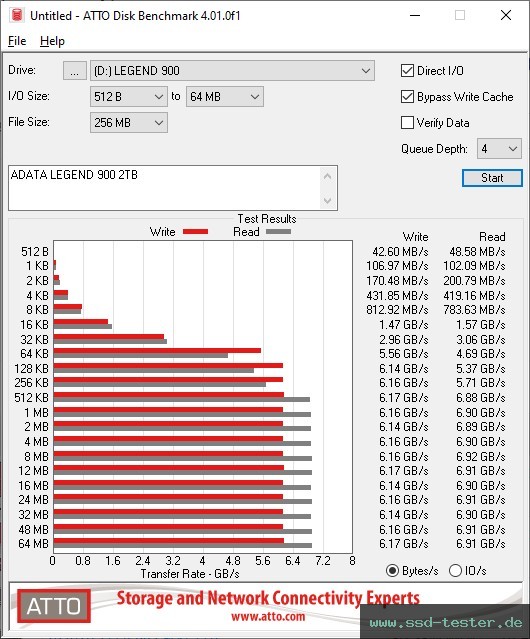Close the ATTO Disk Benchmark window

pos(506,15)
